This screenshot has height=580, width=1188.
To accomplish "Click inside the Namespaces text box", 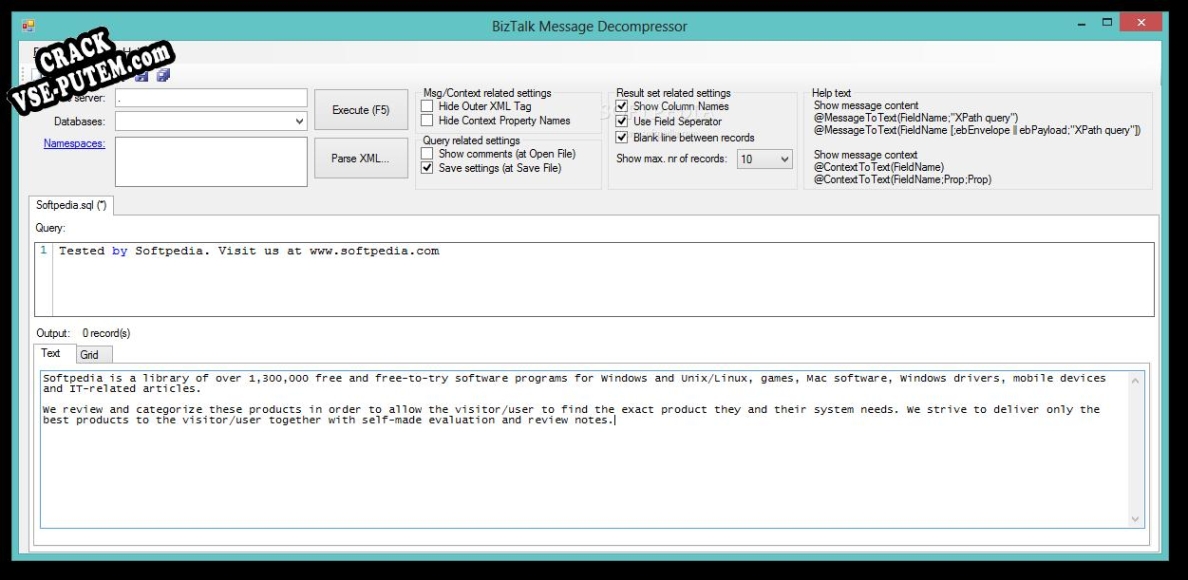I will (211, 161).
